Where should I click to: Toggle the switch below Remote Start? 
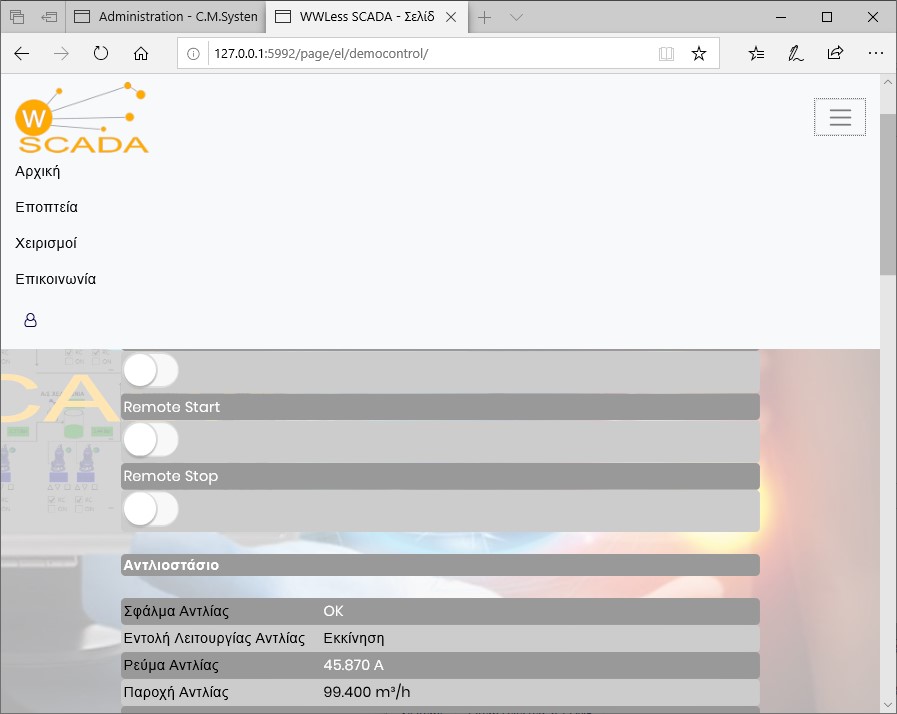click(150, 439)
